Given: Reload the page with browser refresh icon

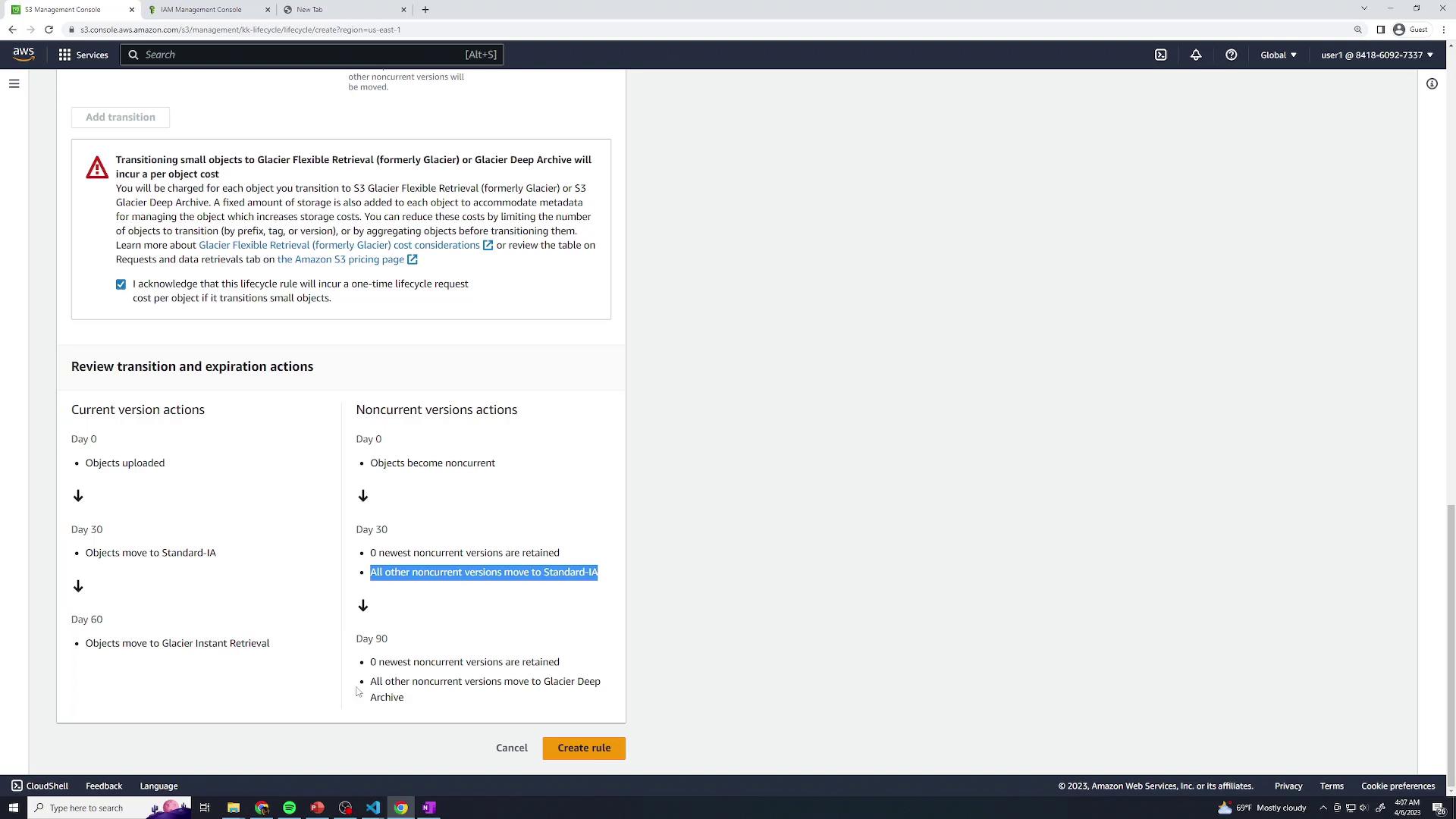Looking at the screenshot, I should 49,30.
